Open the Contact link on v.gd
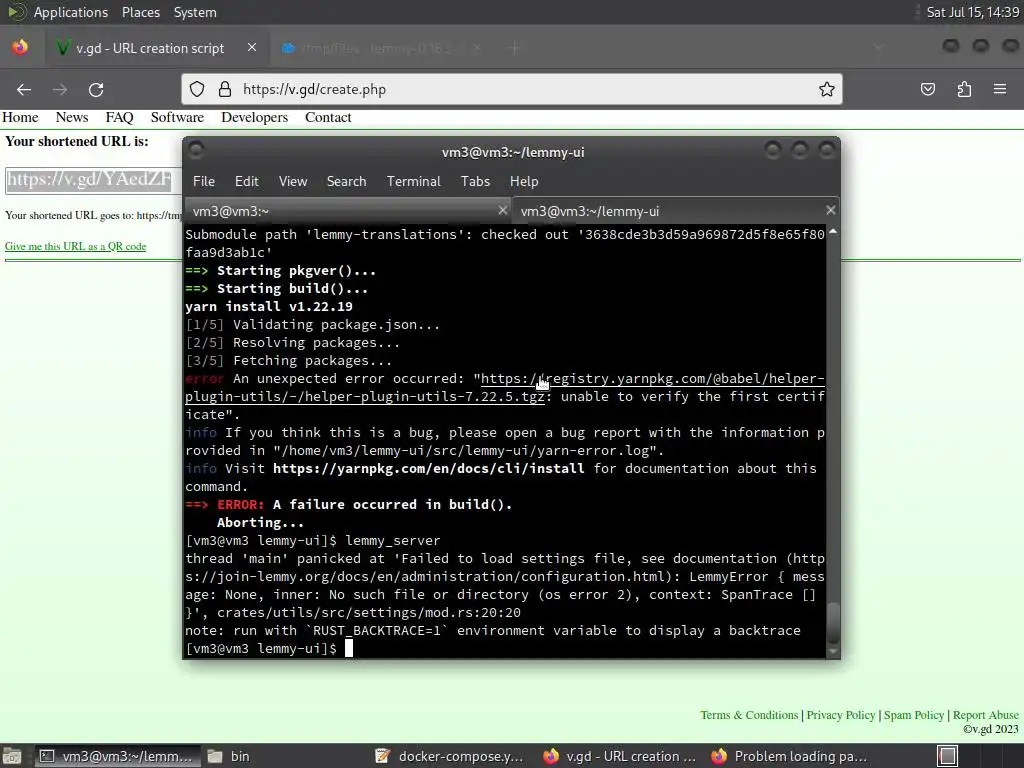Viewport: 1024px width, 768px height. coord(328,118)
